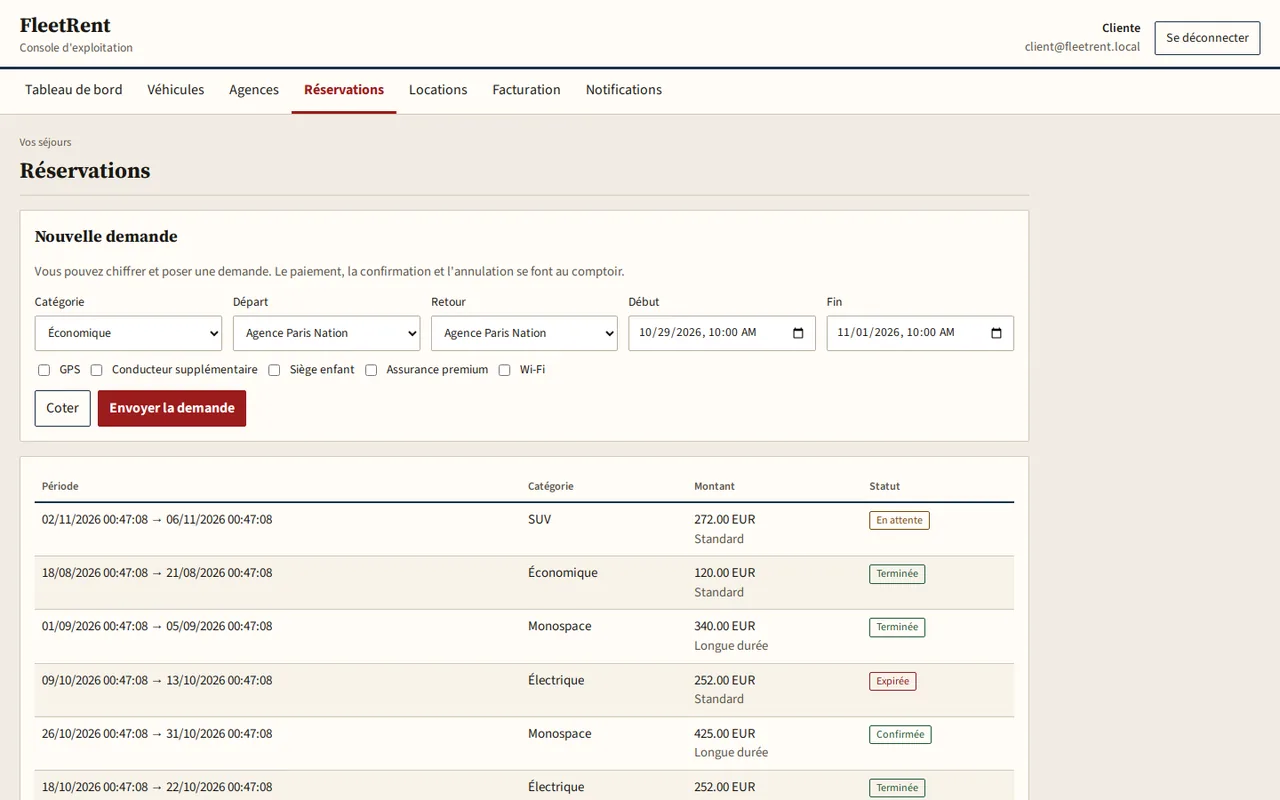The image size is (1280, 800).
Task: Submit with Envoyer la demande button
Action: click(x=172, y=408)
